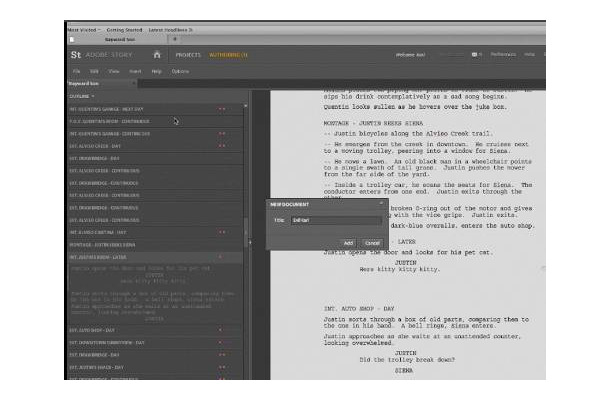Image resolution: width=610 pixels, height=400 pixels.
Task: Click Cancel in New Document dialog
Action: 372,243
